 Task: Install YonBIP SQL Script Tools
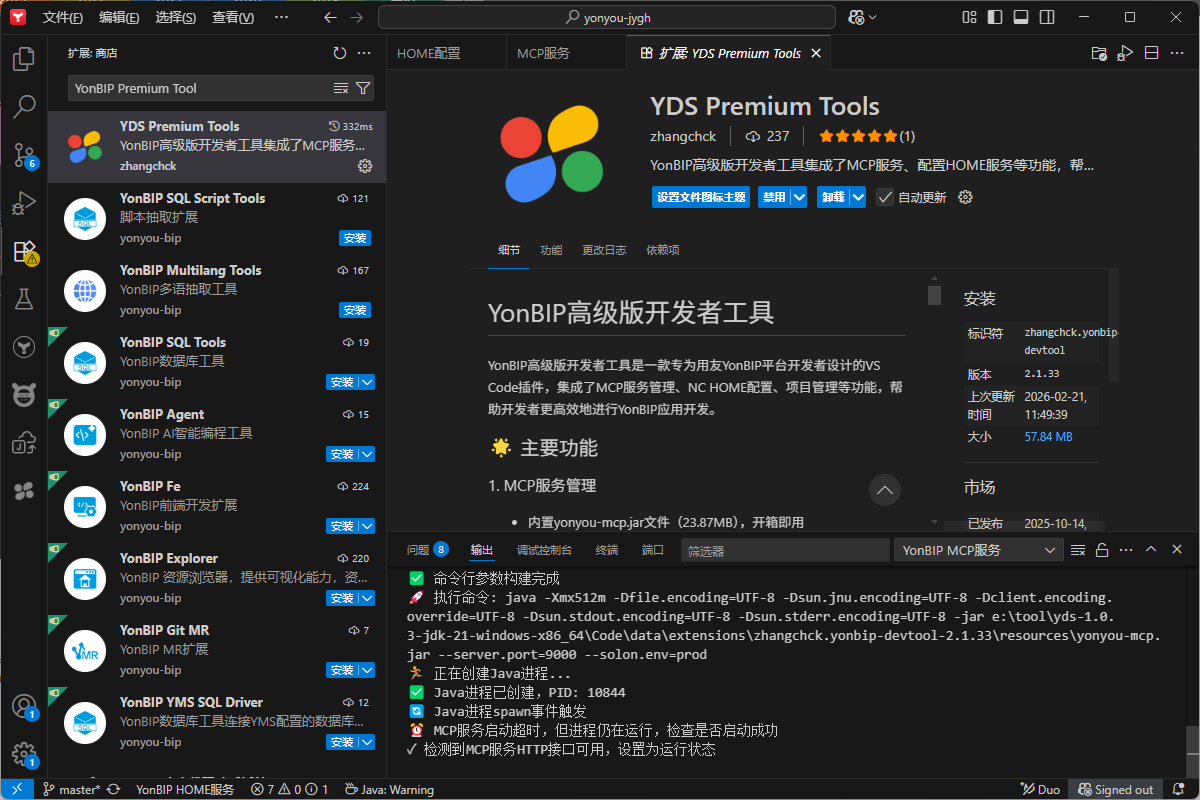[355, 238]
